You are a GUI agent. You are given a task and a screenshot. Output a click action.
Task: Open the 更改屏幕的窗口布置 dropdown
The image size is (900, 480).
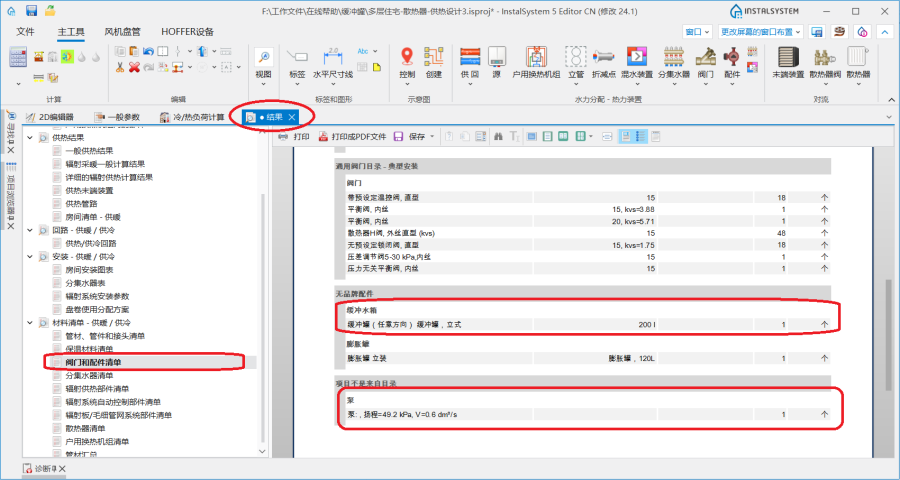[760, 32]
